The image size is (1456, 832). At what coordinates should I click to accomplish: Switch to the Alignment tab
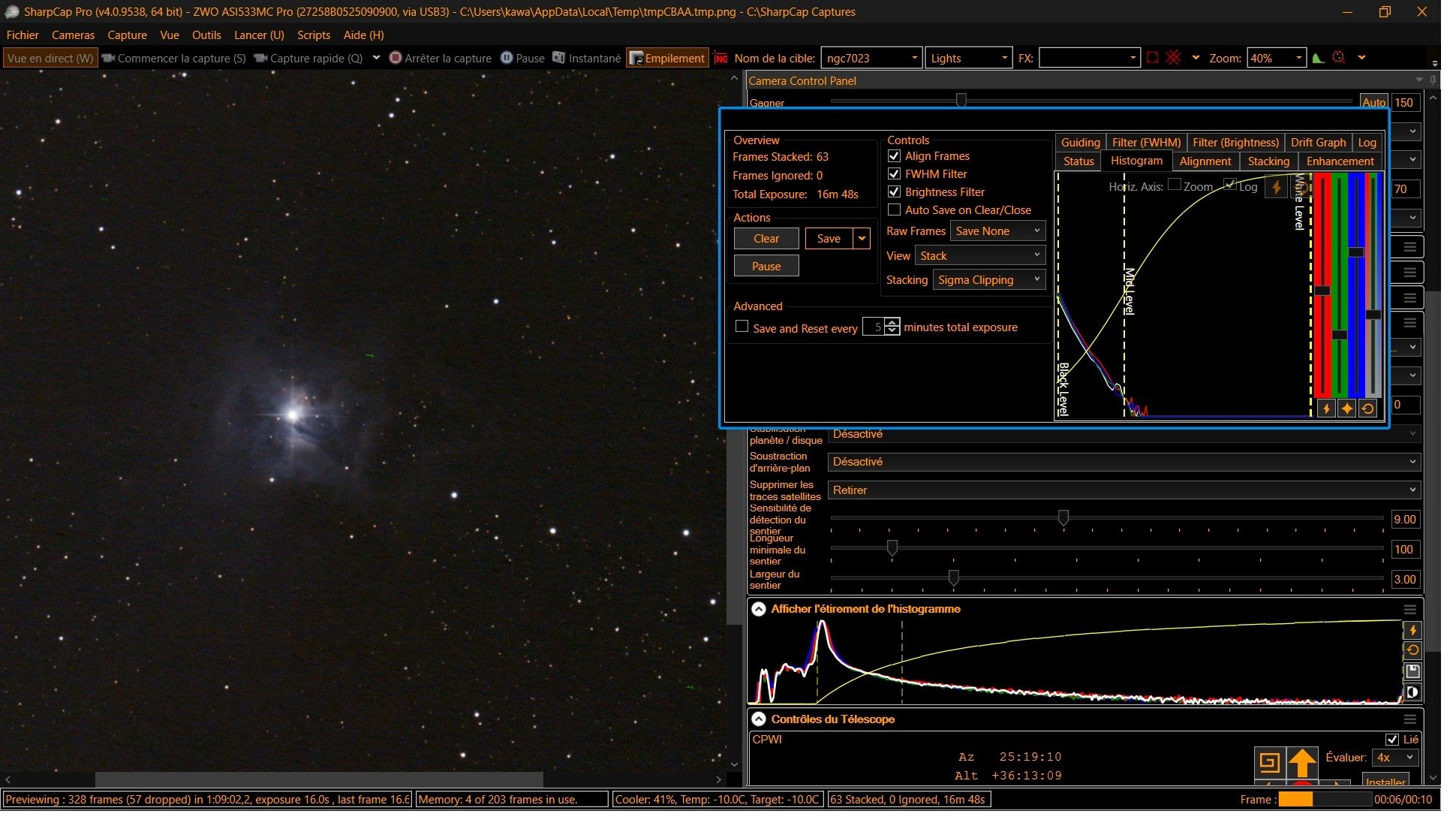point(1205,161)
